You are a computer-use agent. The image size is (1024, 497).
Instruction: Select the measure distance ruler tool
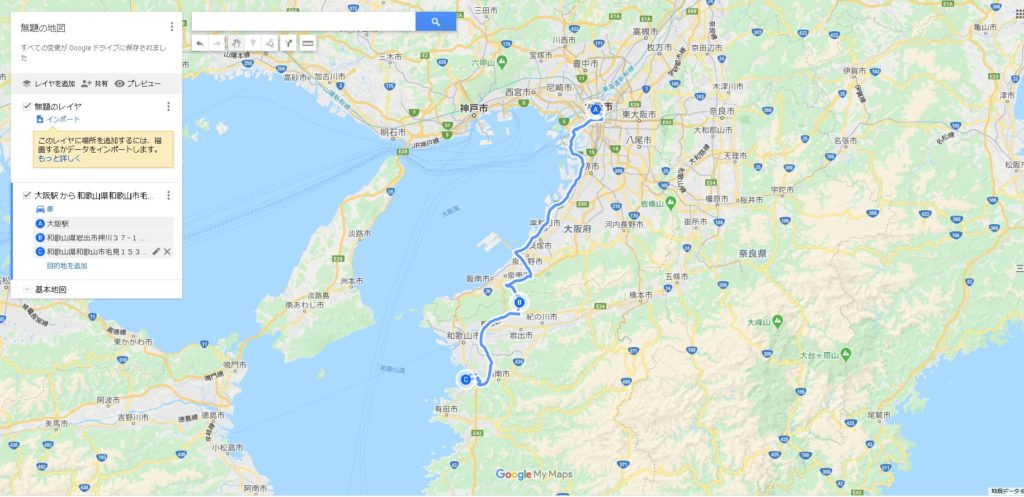click(308, 43)
